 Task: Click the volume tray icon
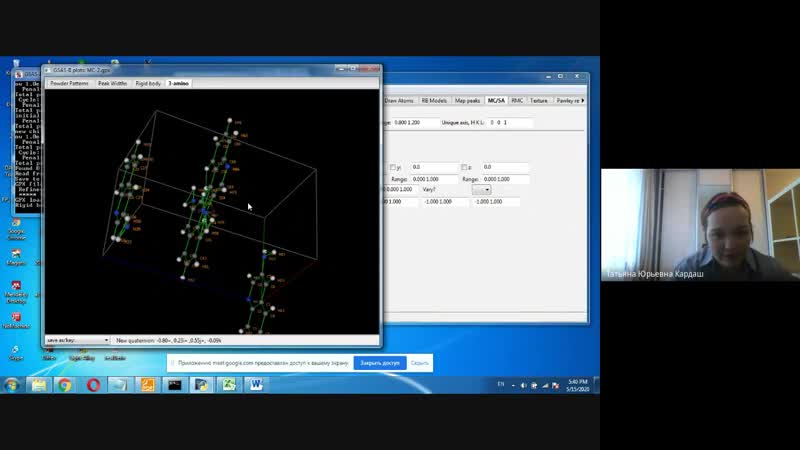(x=523, y=386)
